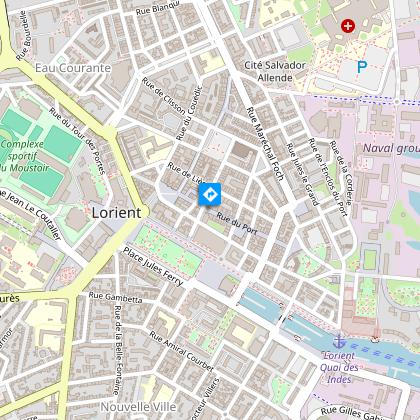Image resolution: width=420 pixels, height=420 pixels.
Task: Click the Naval group label
Action: pos(391,148)
